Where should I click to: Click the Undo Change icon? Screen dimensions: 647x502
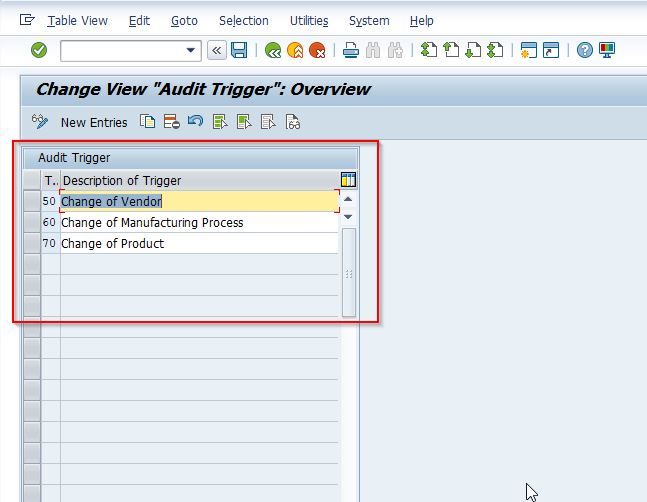tap(196, 121)
